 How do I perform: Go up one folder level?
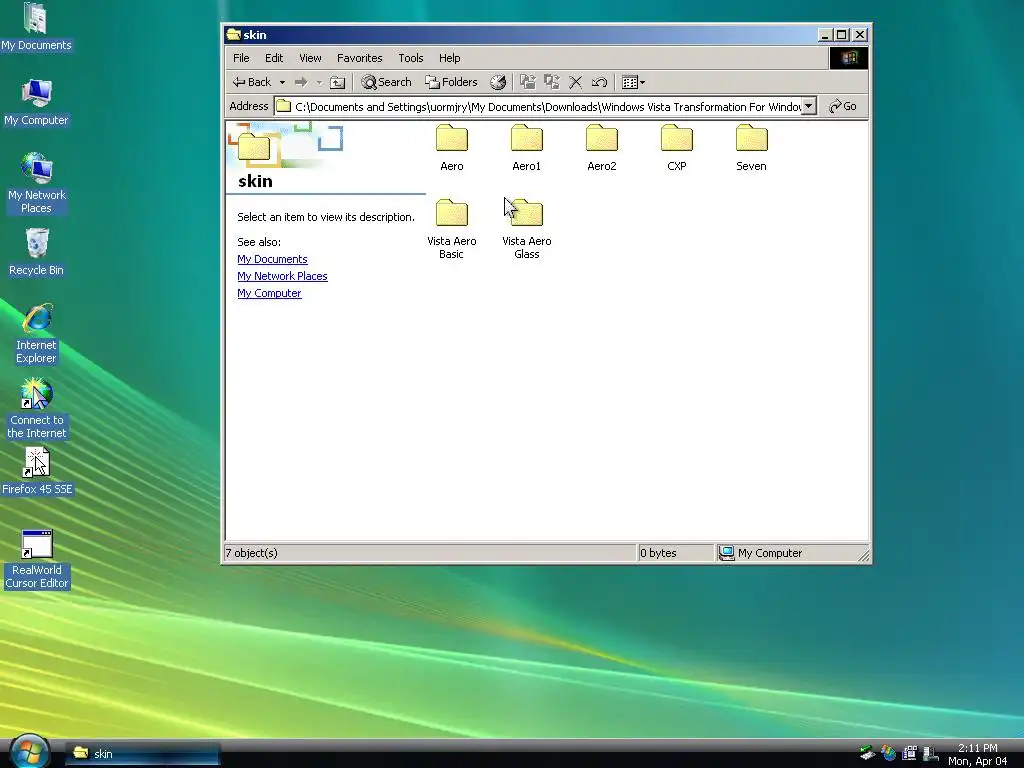click(338, 82)
